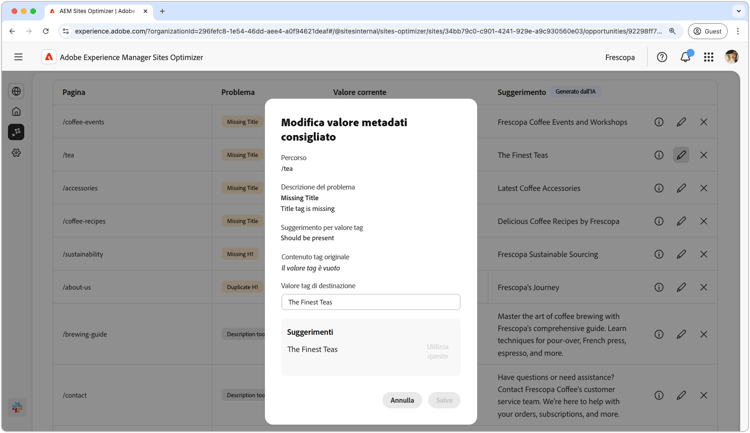Show info for the /contact row
The width and height of the screenshot is (750, 433).
click(x=659, y=395)
